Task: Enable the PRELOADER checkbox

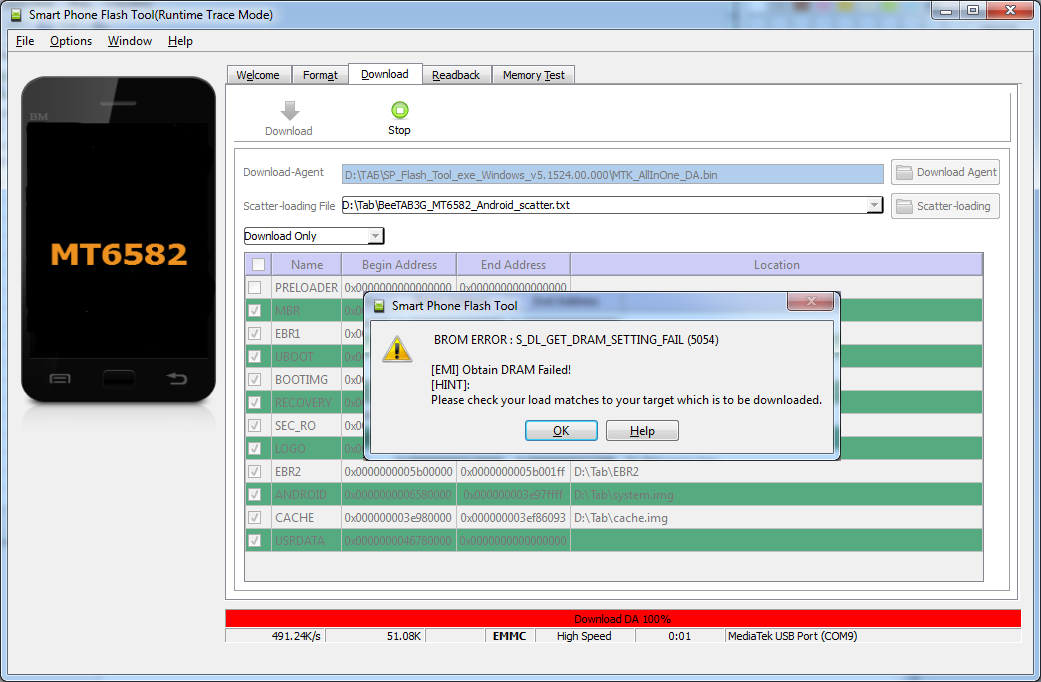Action: coord(254,288)
